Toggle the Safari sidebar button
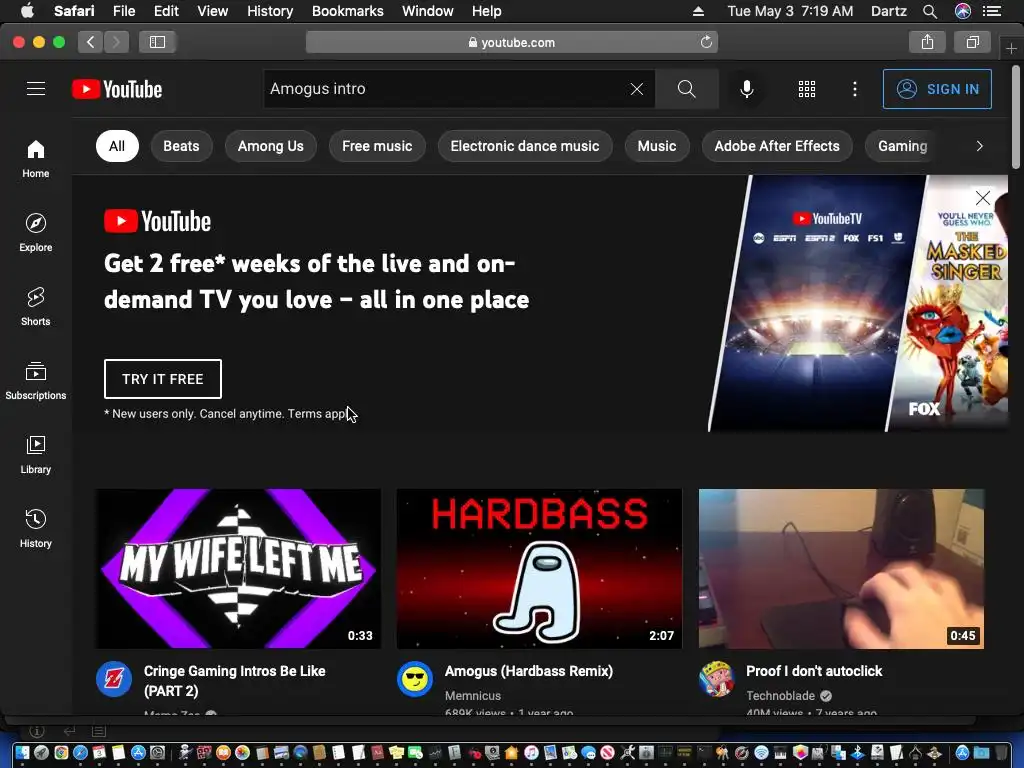Image resolution: width=1024 pixels, height=768 pixels. (x=157, y=42)
